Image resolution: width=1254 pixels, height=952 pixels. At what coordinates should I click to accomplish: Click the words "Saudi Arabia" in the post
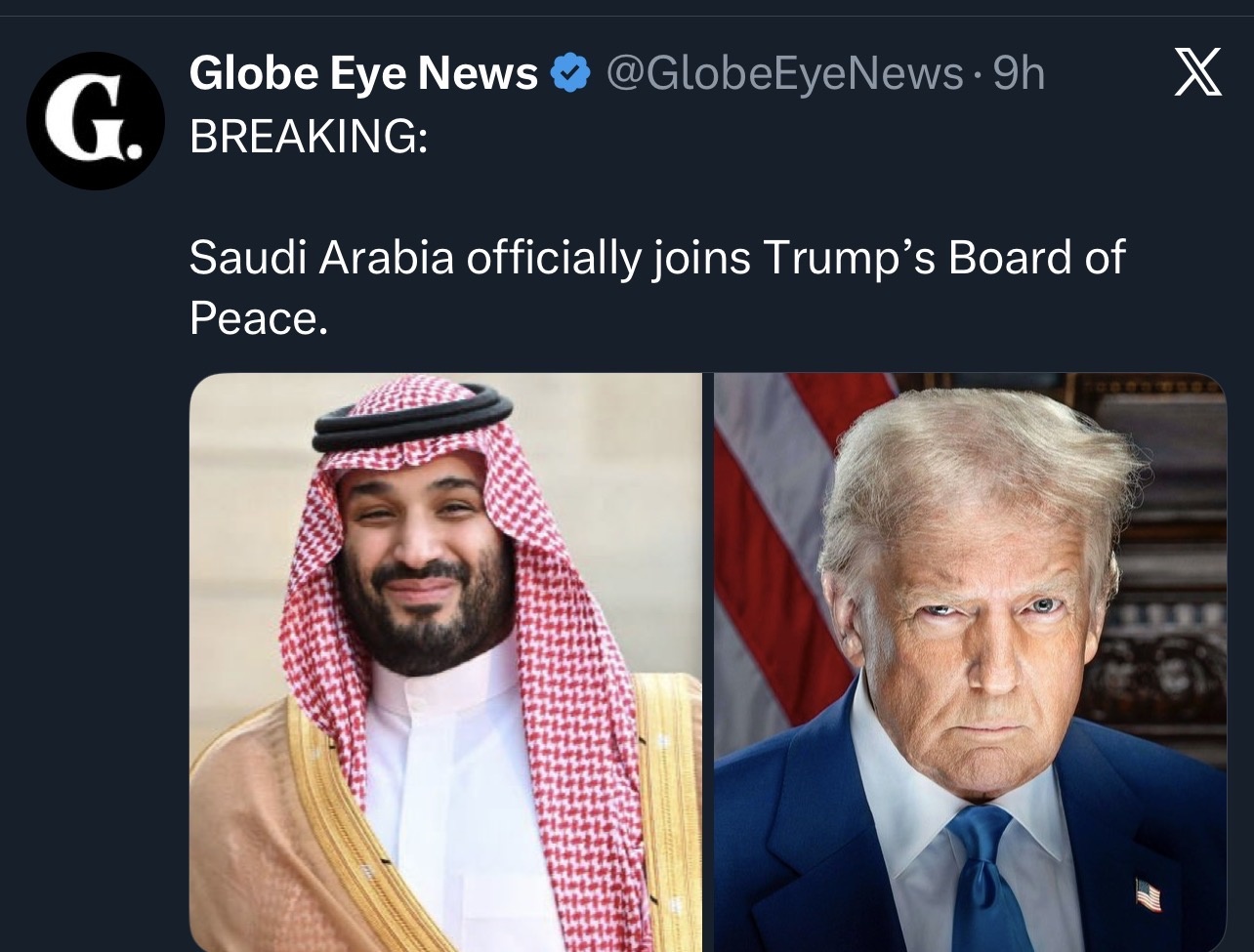pyautogui.click(x=321, y=259)
